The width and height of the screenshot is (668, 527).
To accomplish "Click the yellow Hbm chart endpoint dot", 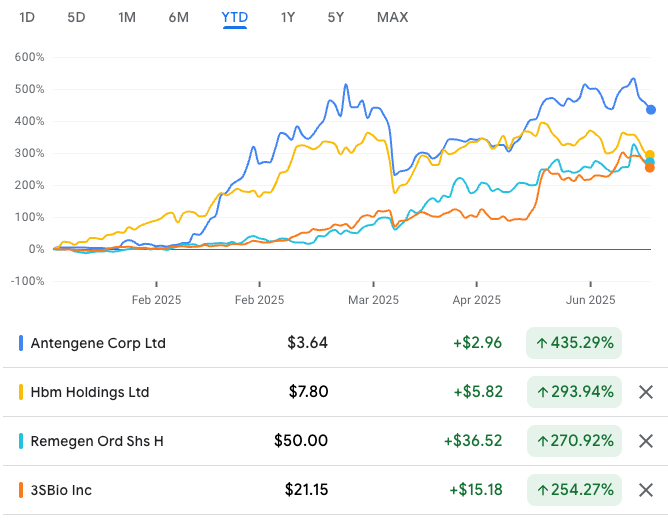I will tap(650, 155).
